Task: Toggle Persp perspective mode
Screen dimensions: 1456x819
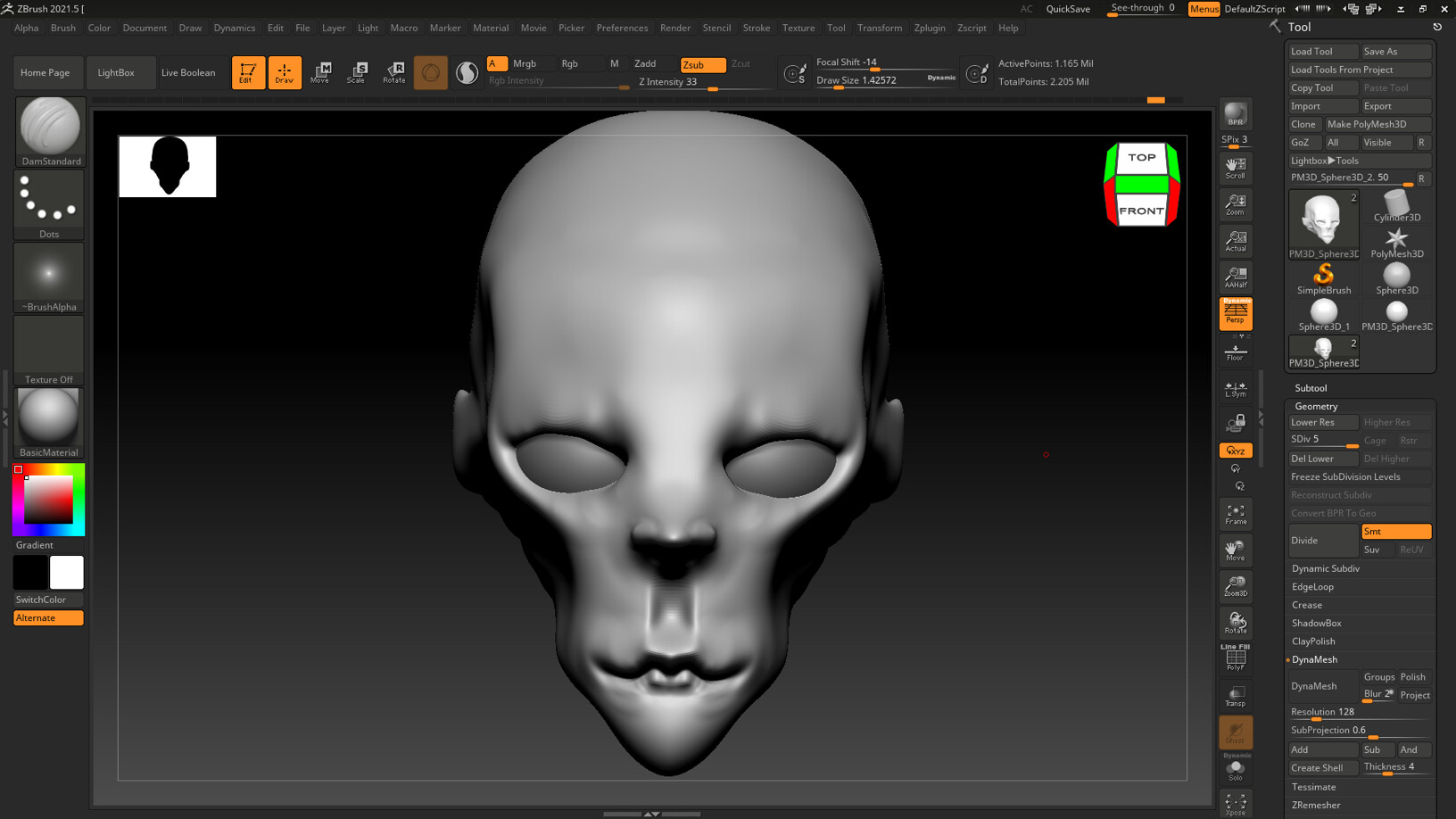Action: tap(1236, 313)
